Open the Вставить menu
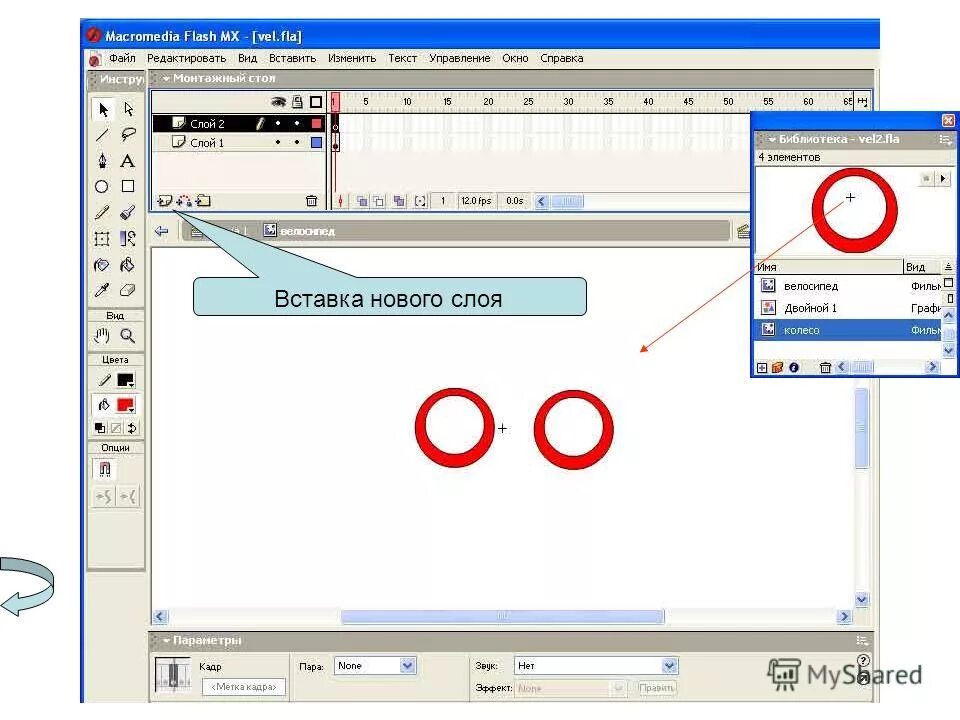The image size is (960, 720). 292,58
